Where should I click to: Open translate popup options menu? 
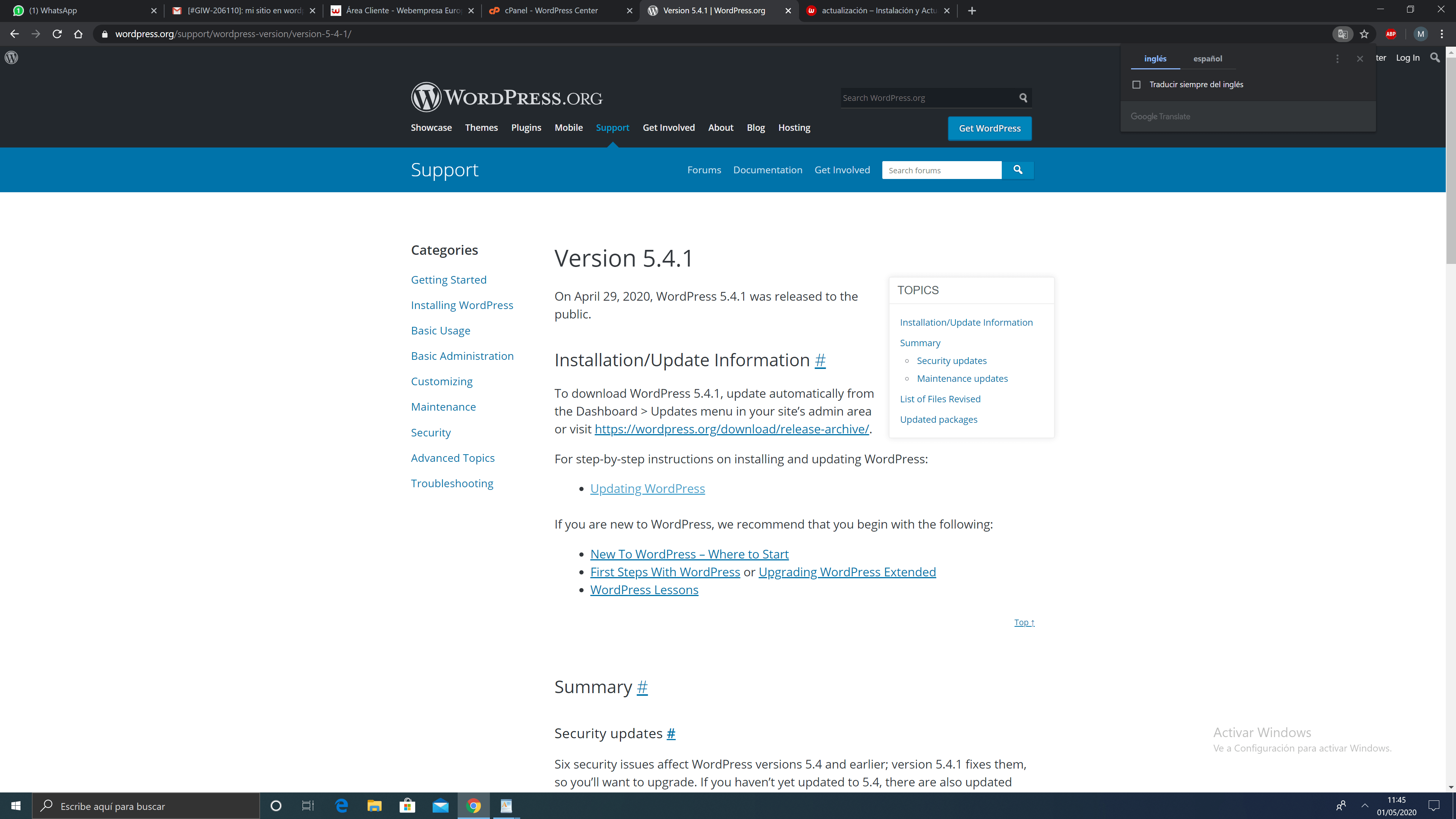pyautogui.click(x=1337, y=59)
